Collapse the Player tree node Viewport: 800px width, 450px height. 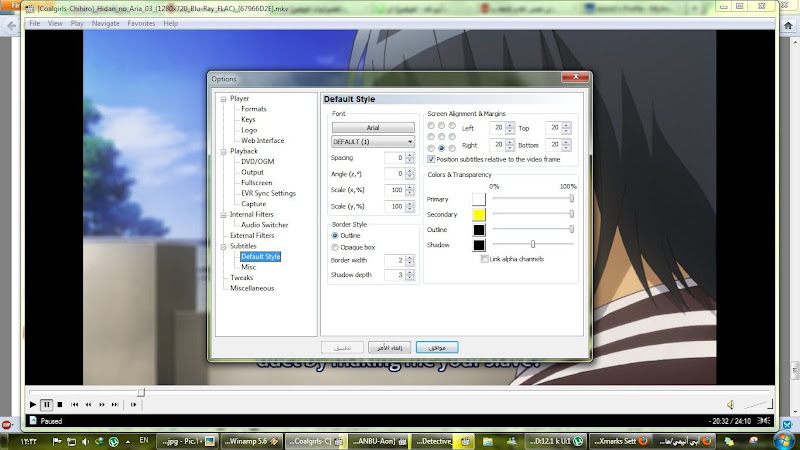coord(223,99)
